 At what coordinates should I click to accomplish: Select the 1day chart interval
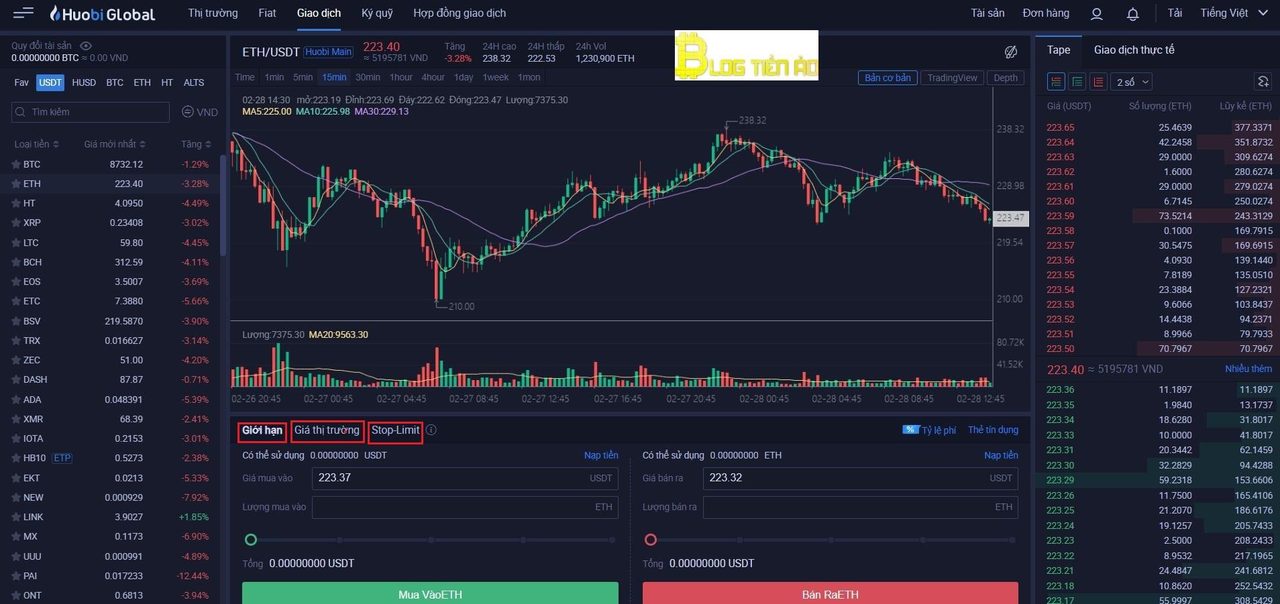(x=463, y=78)
